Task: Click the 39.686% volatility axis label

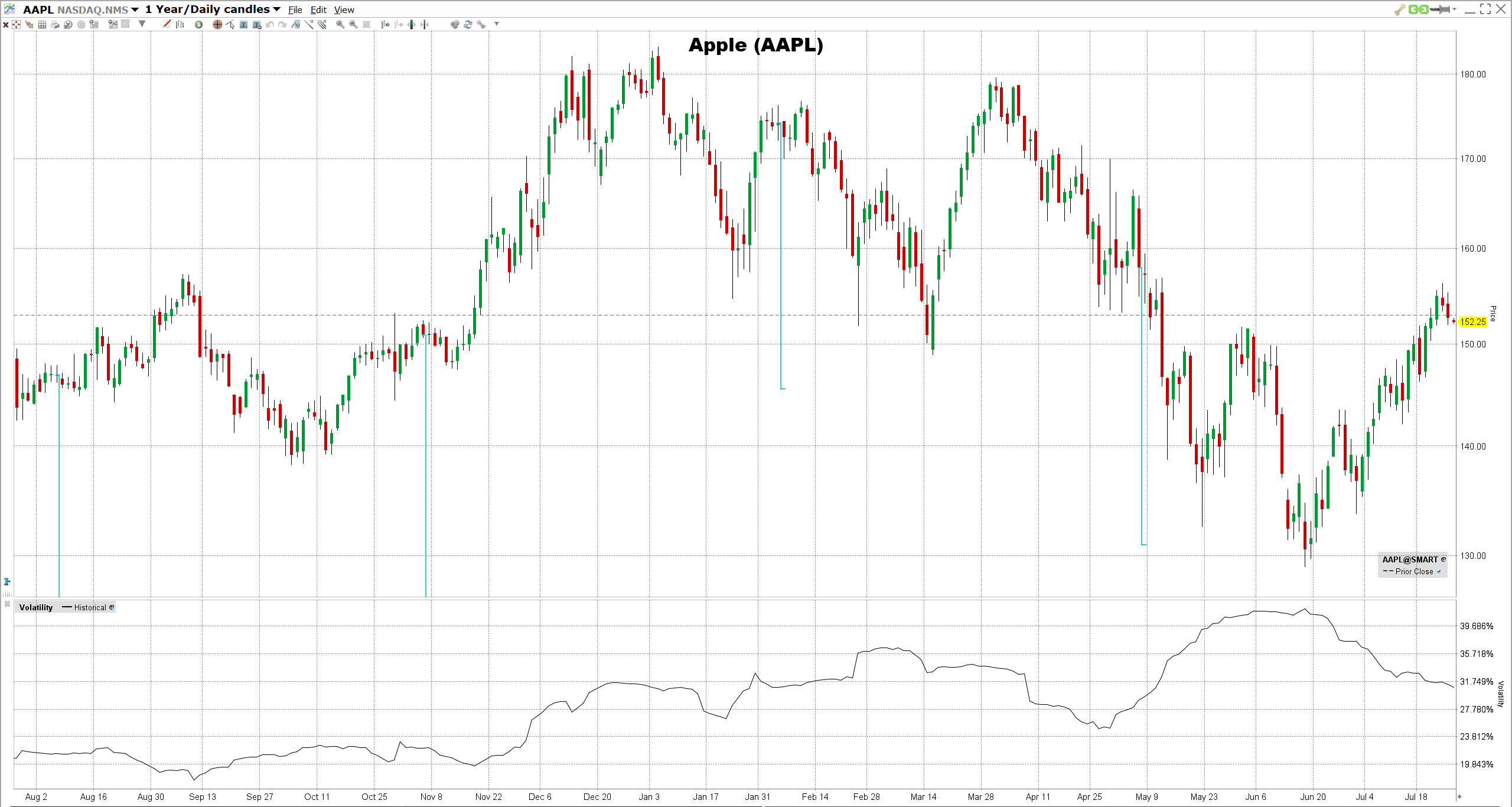Action: tap(1477, 626)
